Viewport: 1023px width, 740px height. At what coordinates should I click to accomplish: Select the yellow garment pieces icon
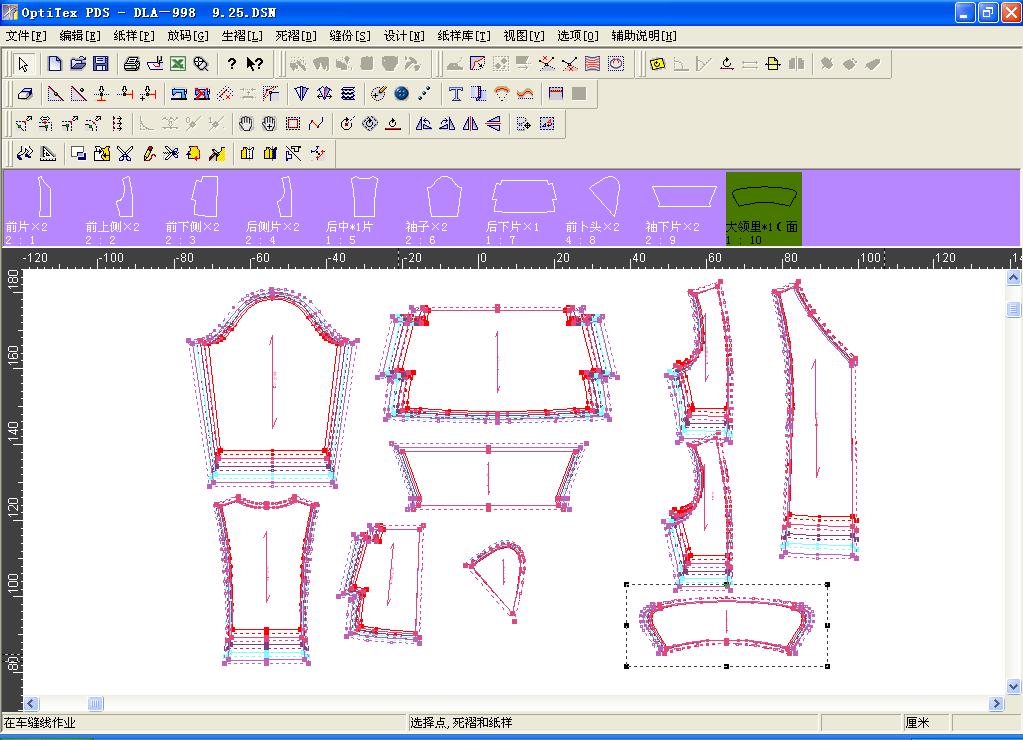[247, 153]
